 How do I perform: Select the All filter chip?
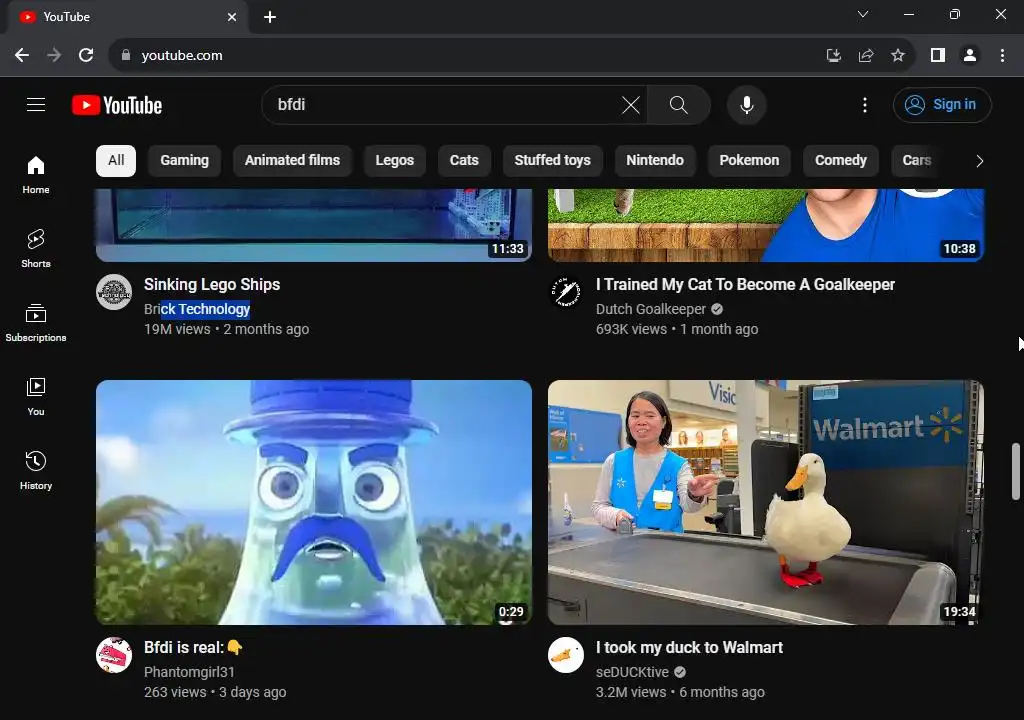click(116, 161)
